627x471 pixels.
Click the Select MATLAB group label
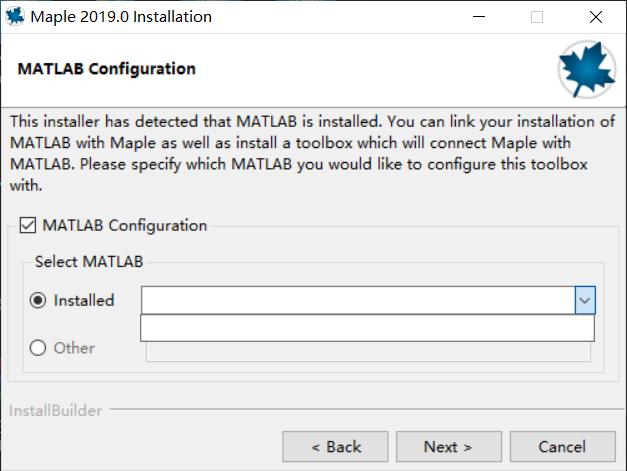[x=89, y=262]
